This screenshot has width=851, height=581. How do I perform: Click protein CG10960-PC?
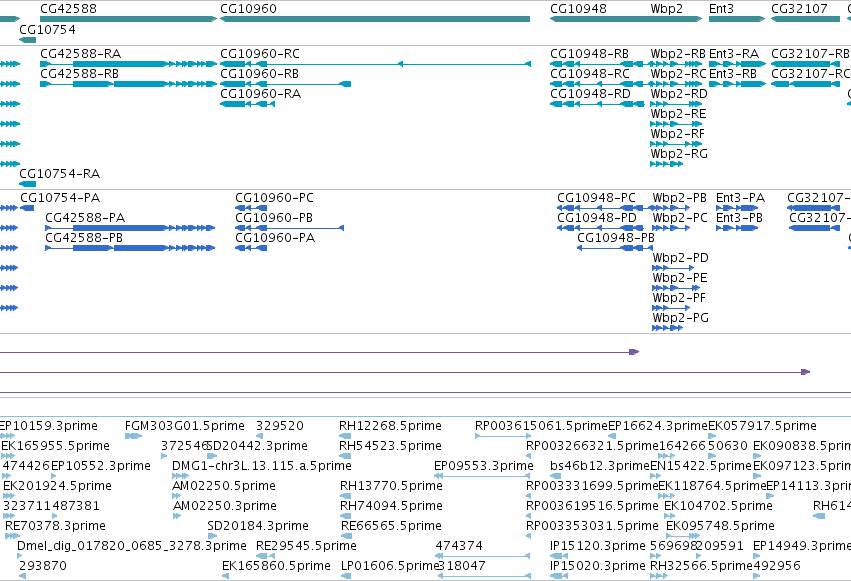(x=275, y=198)
